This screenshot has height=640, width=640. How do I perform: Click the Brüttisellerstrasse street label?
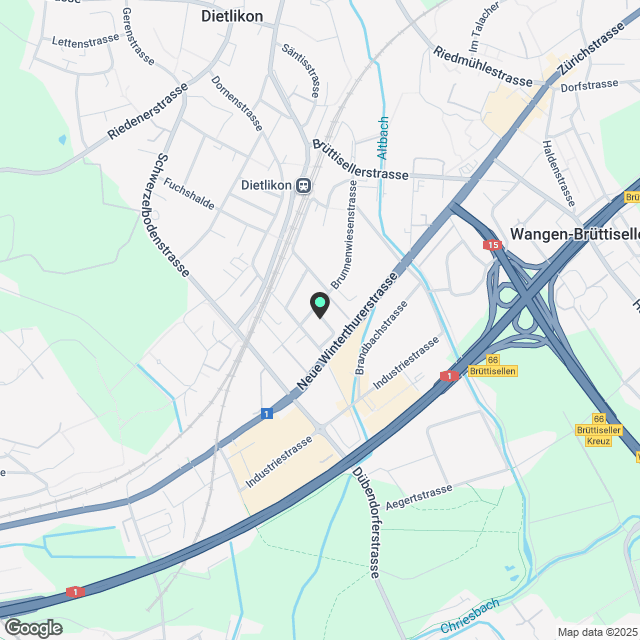[360, 160]
